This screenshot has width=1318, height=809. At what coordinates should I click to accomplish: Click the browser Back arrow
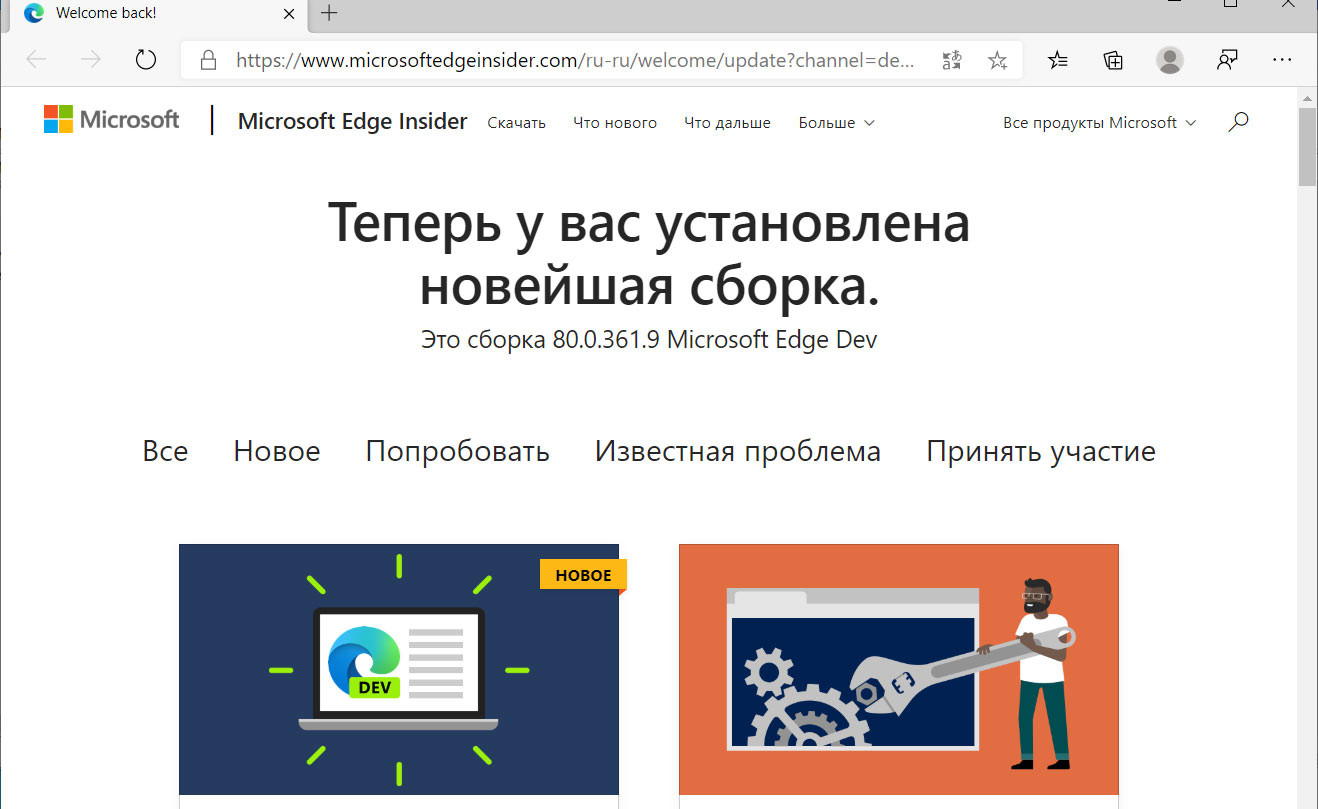37,60
